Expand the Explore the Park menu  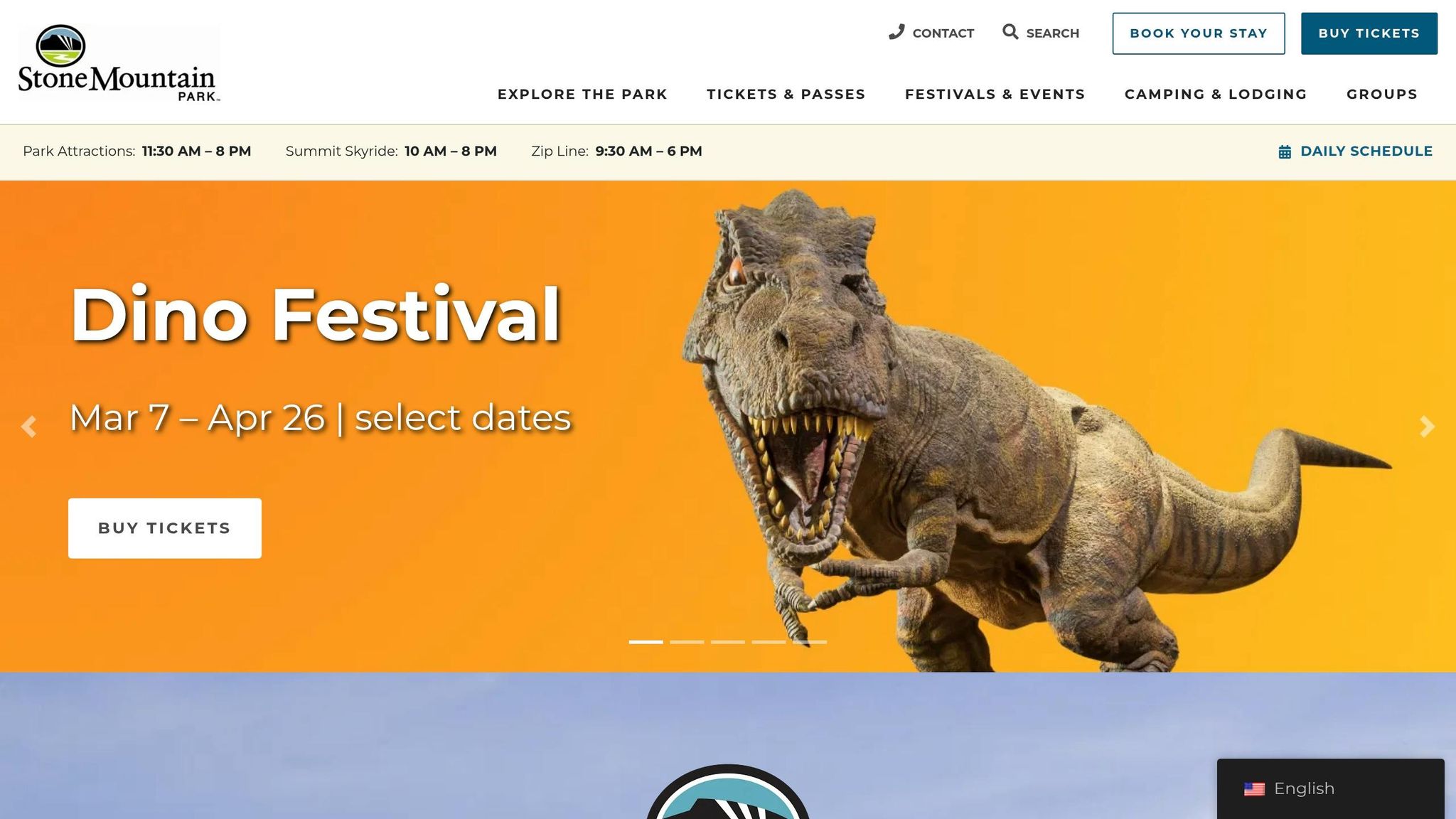pyautogui.click(x=582, y=94)
